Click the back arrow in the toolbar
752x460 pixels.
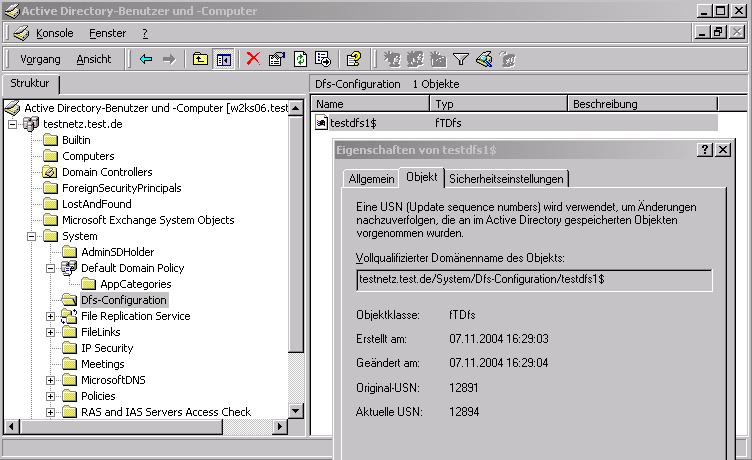coord(146,59)
